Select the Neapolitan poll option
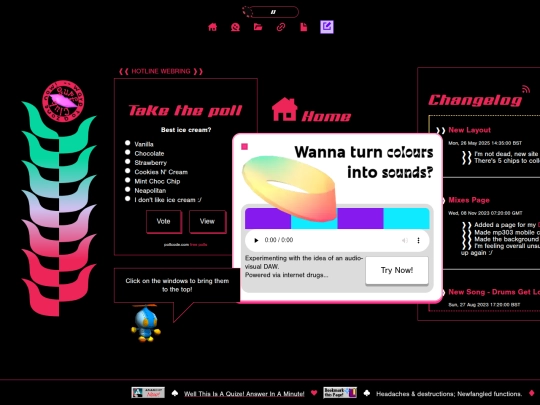The width and height of the screenshot is (540, 405). (x=128, y=189)
